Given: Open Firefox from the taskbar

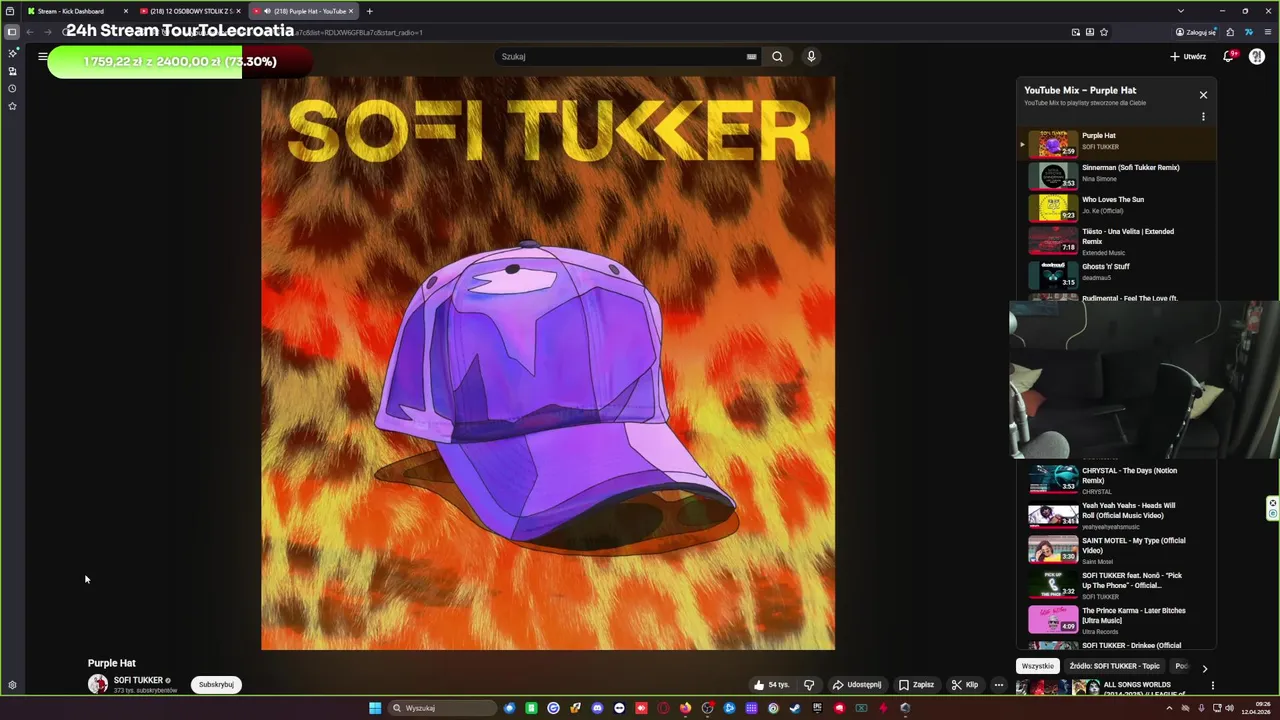Looking at the screenshot, I should (685, 708).
